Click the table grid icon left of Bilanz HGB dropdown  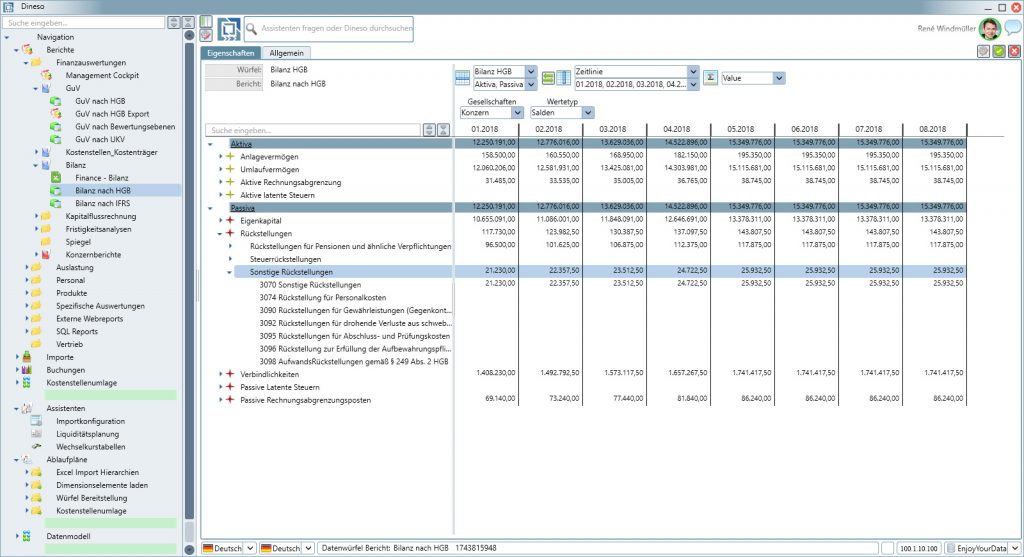coord(462,78)
